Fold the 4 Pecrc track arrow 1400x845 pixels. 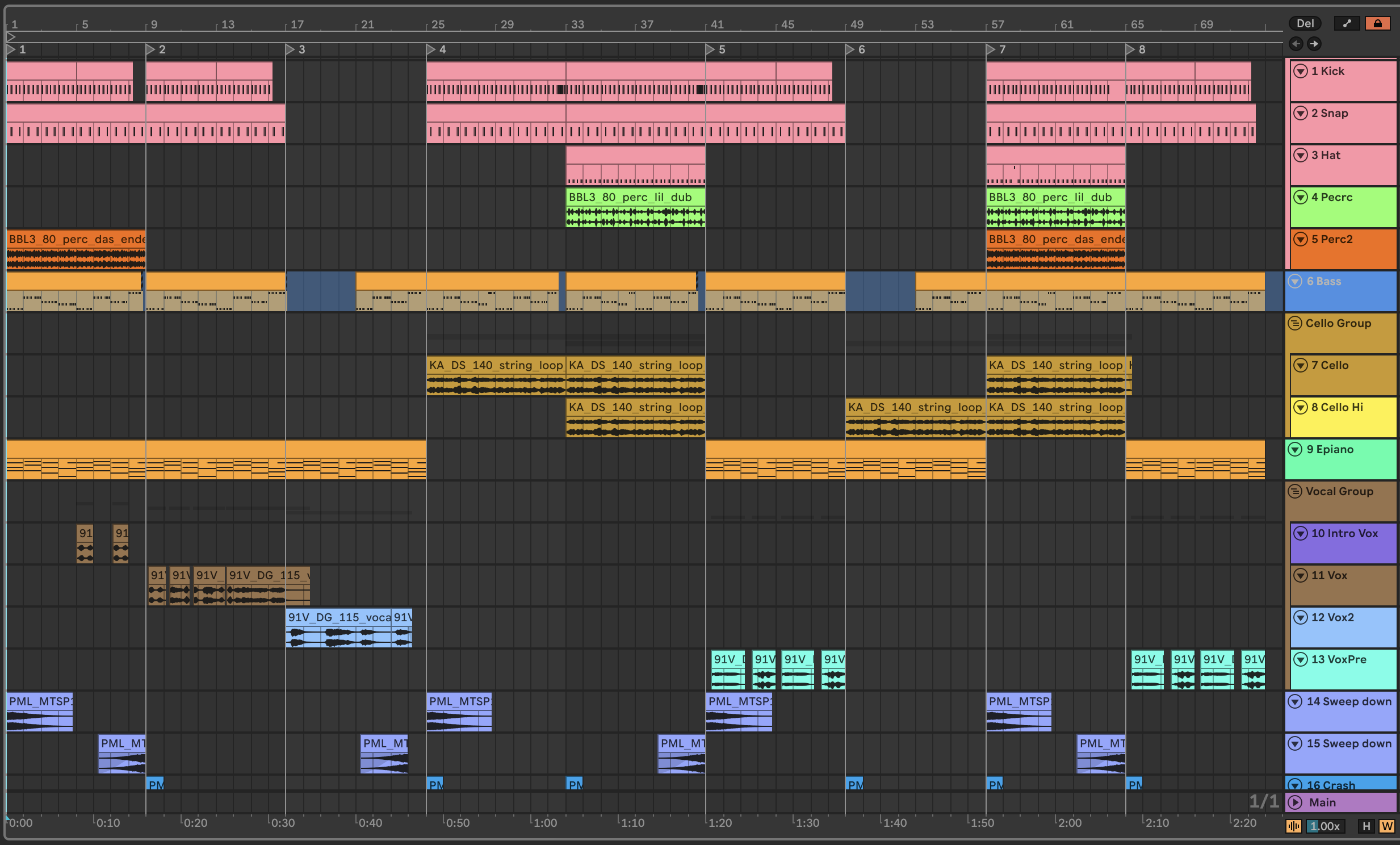(x=1301, y=197)
